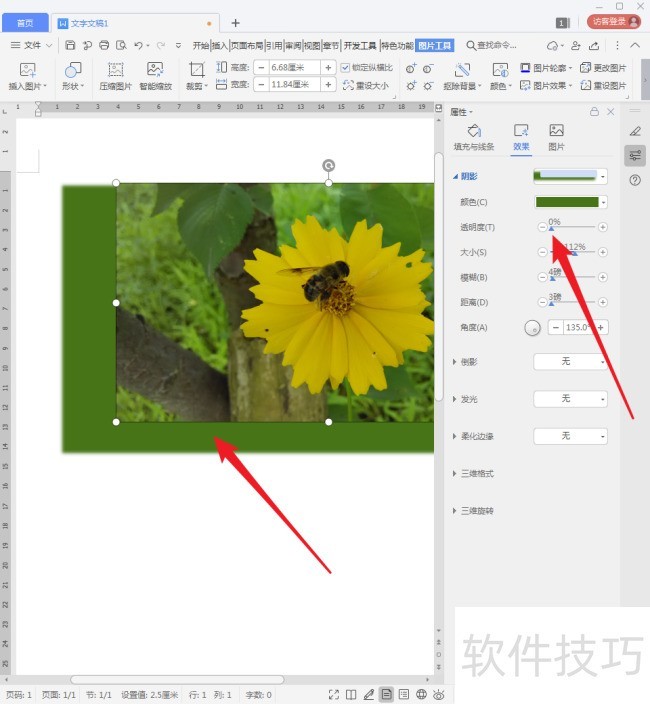The width and height of the screenshot is (650, 704).
Task: Switch to the Page Layout ribbon tab
Action: coord(247,45)
